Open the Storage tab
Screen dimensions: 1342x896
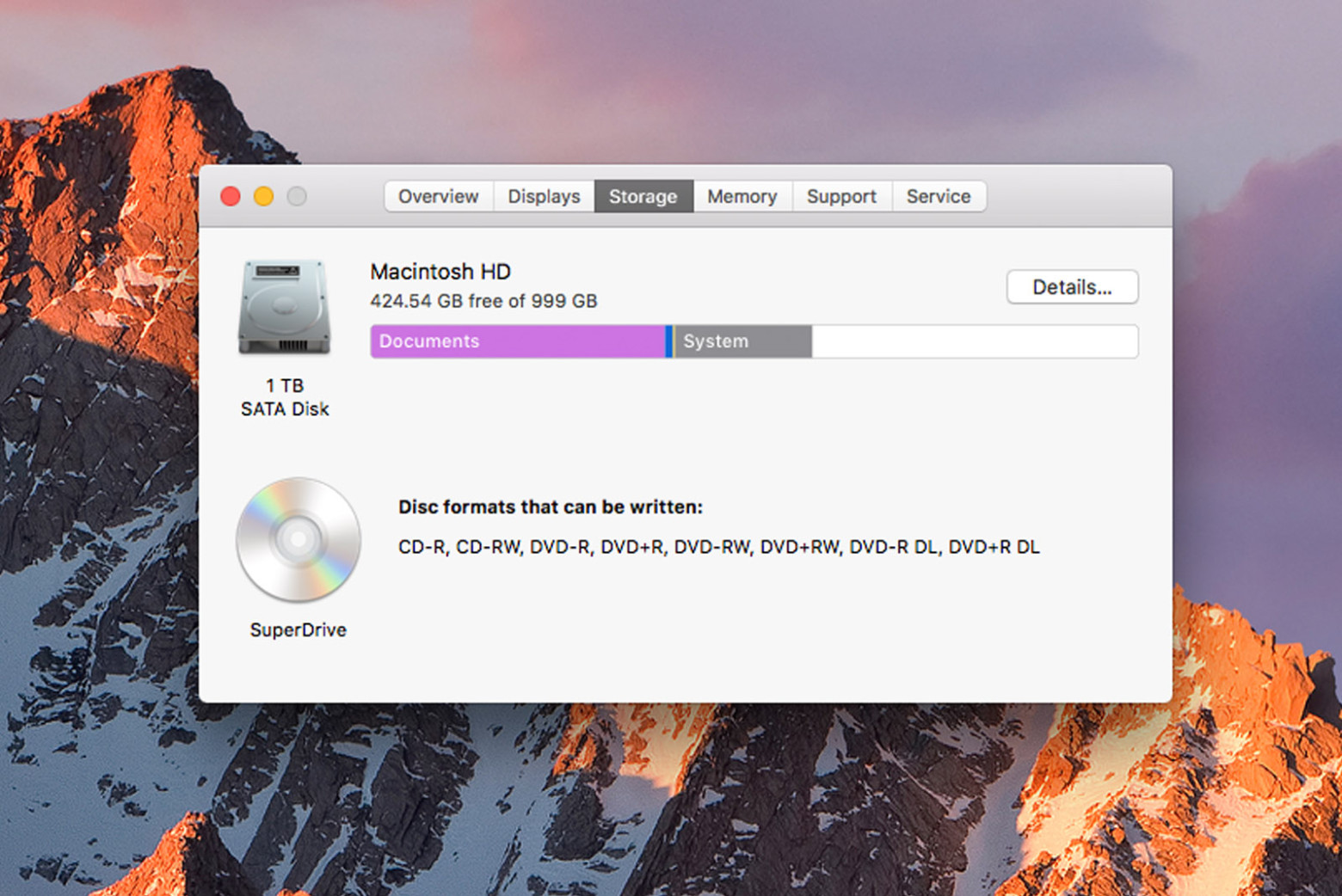[643, 196]
